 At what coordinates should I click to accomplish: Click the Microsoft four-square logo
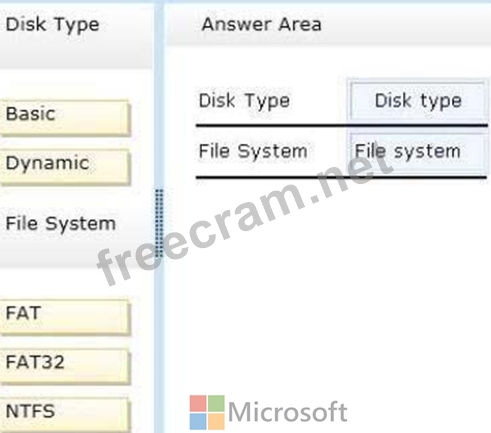point(207,412)
